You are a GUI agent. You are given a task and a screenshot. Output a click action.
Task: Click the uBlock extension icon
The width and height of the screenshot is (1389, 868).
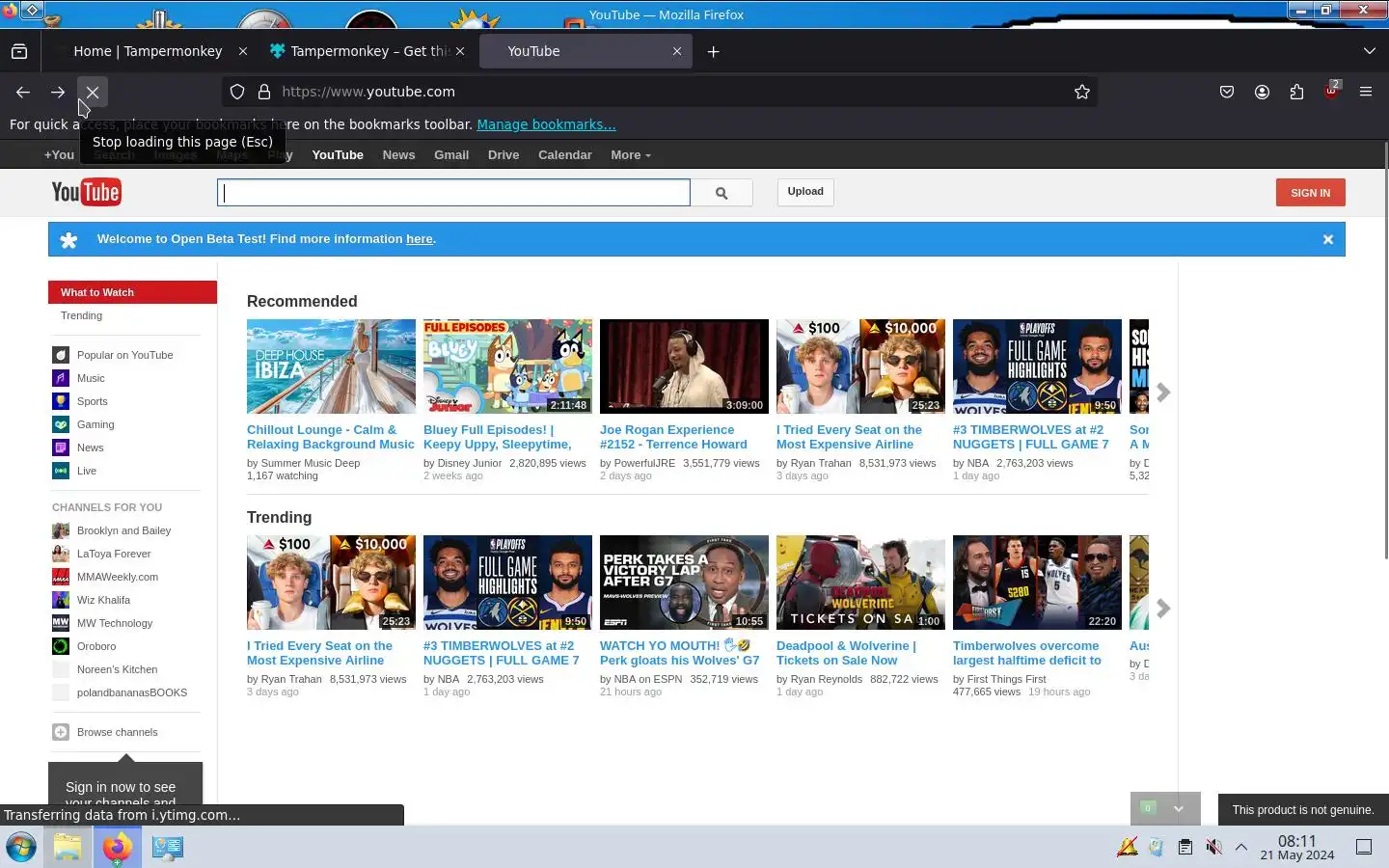[x=1331, y=92]
